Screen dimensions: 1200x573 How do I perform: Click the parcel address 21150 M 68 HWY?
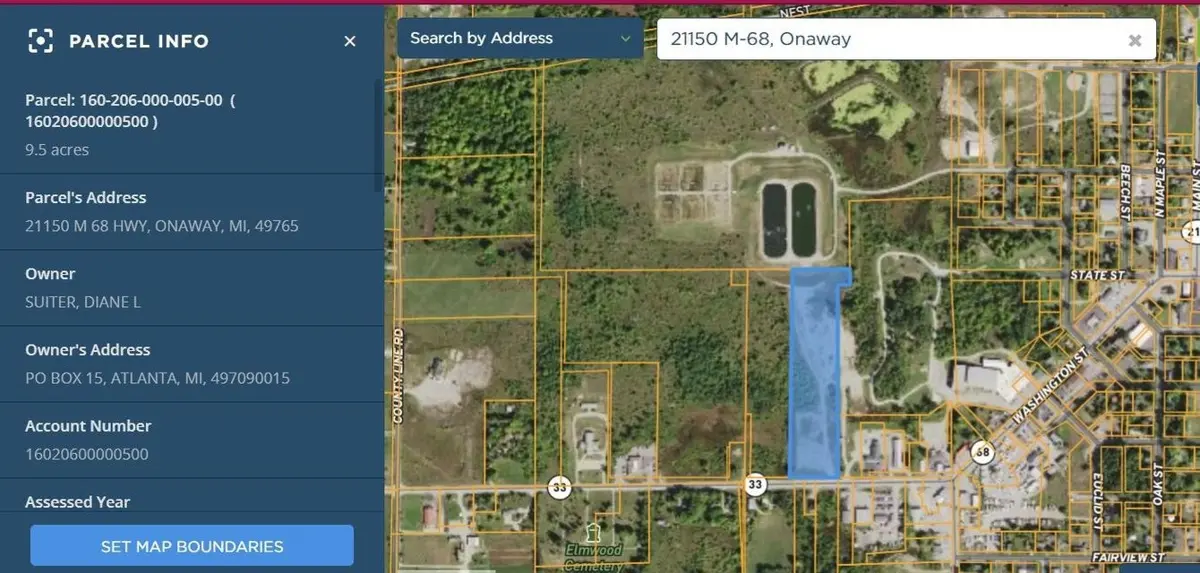point(161,226)
